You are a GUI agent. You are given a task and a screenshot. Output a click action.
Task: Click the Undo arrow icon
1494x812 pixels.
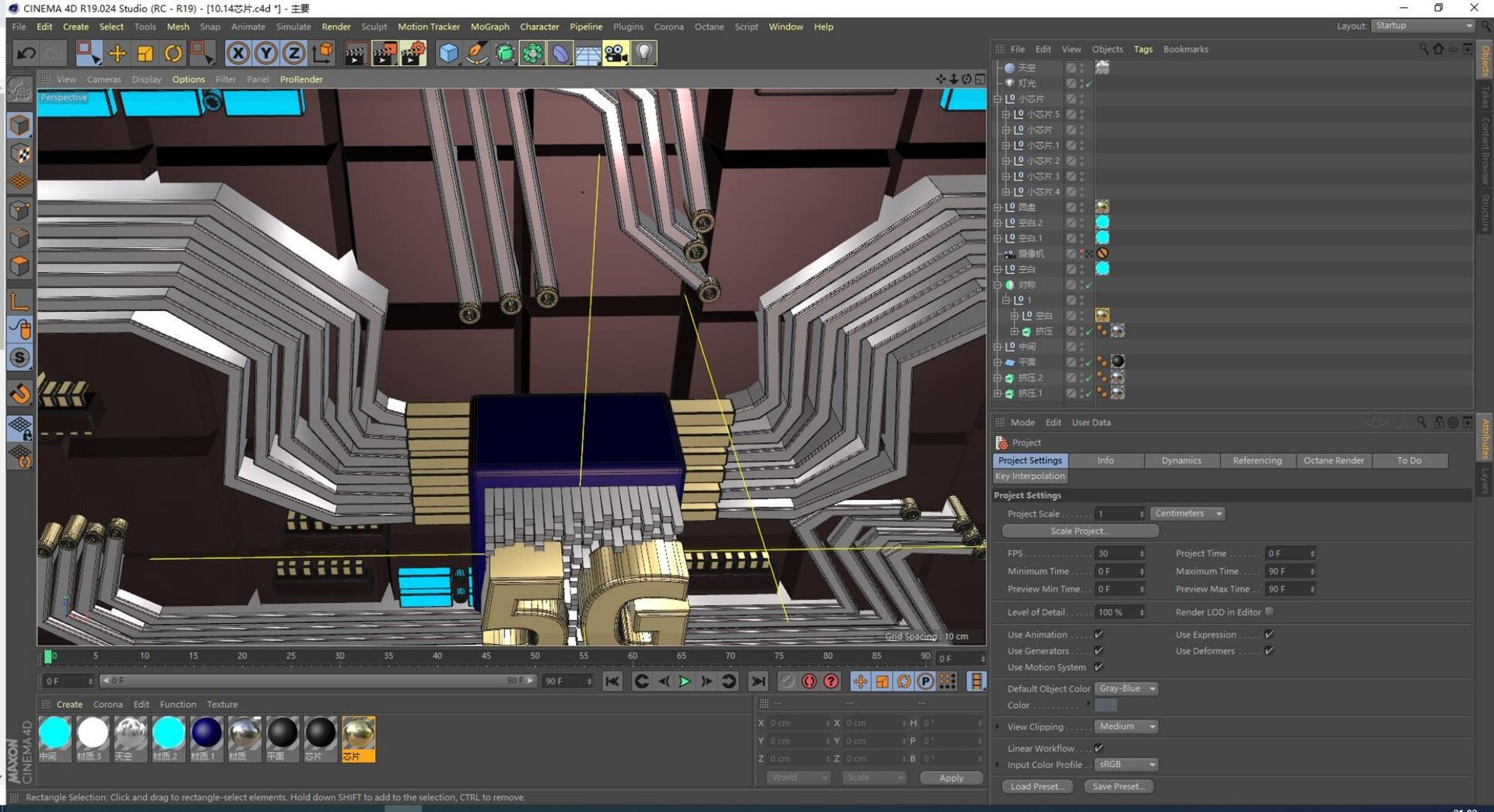[26, 54]
